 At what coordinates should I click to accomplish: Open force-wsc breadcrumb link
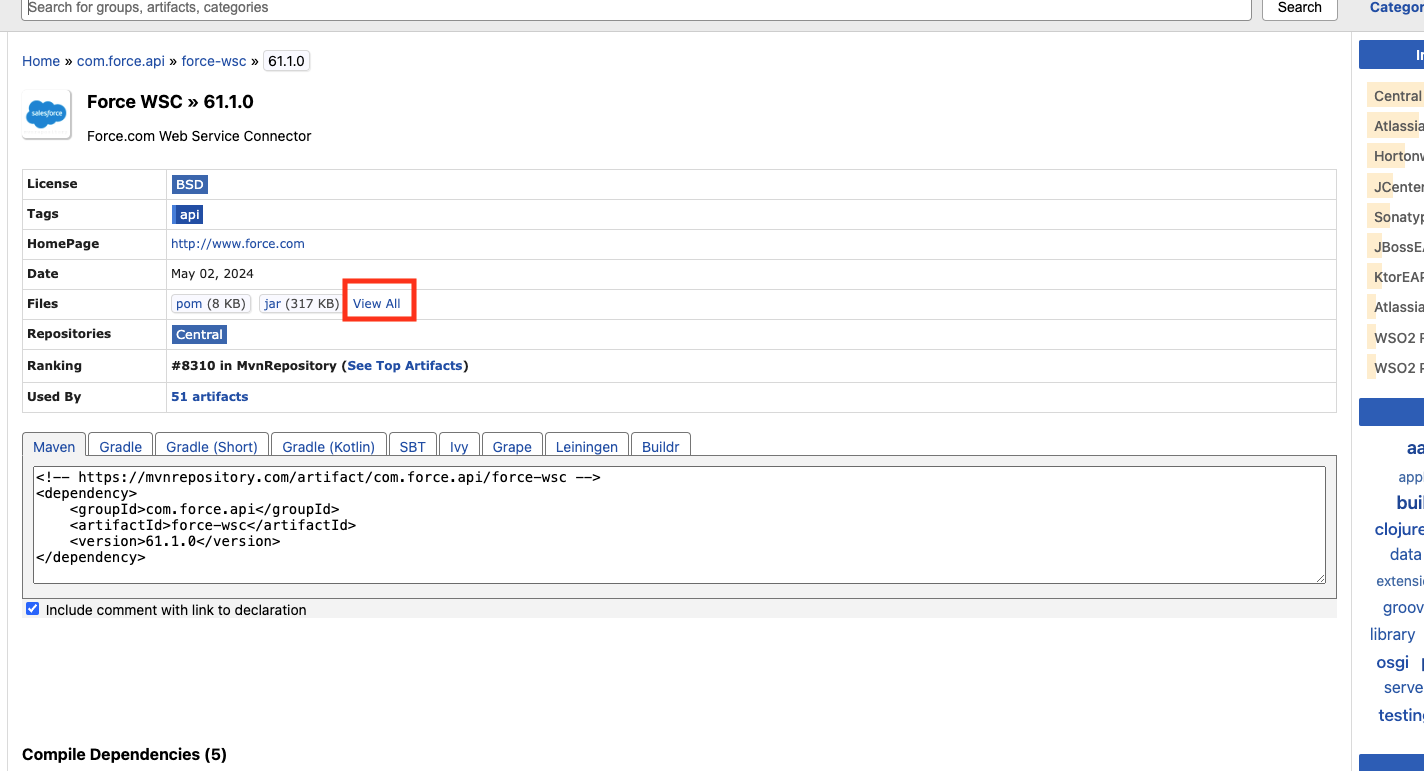pyautogui.click(x=214, y=61)
